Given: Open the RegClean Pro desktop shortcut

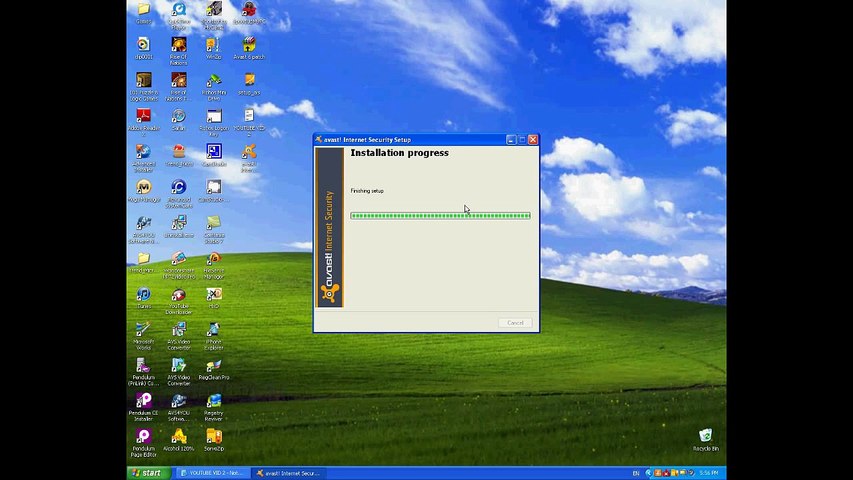Looking at the screenshot, I should tap(213, 368).
